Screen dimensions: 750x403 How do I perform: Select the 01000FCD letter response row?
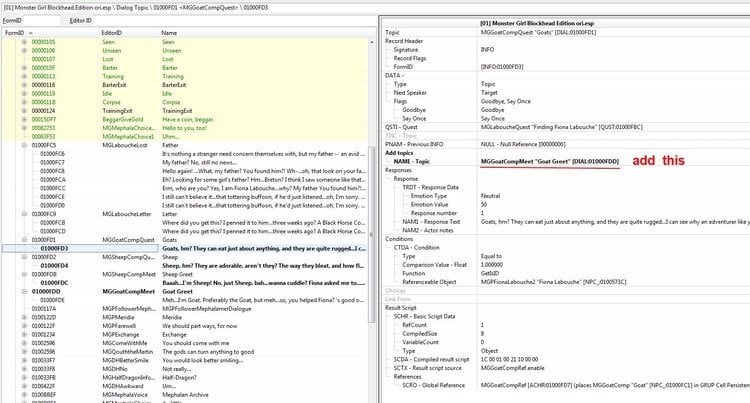click(185, 231)
